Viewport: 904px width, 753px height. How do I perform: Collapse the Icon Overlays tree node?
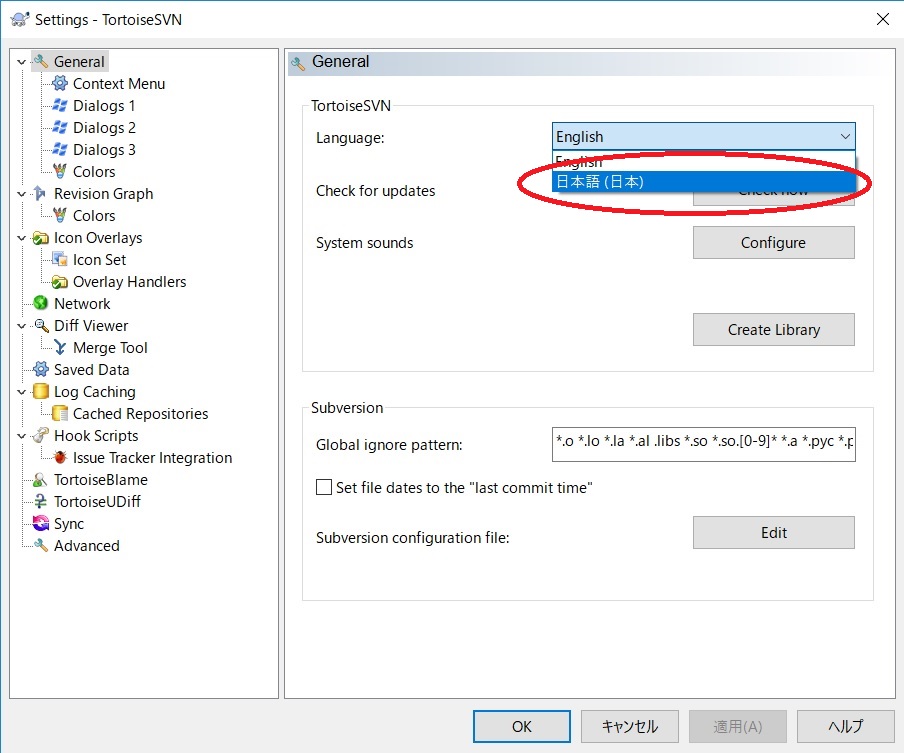tap(21, 238)
